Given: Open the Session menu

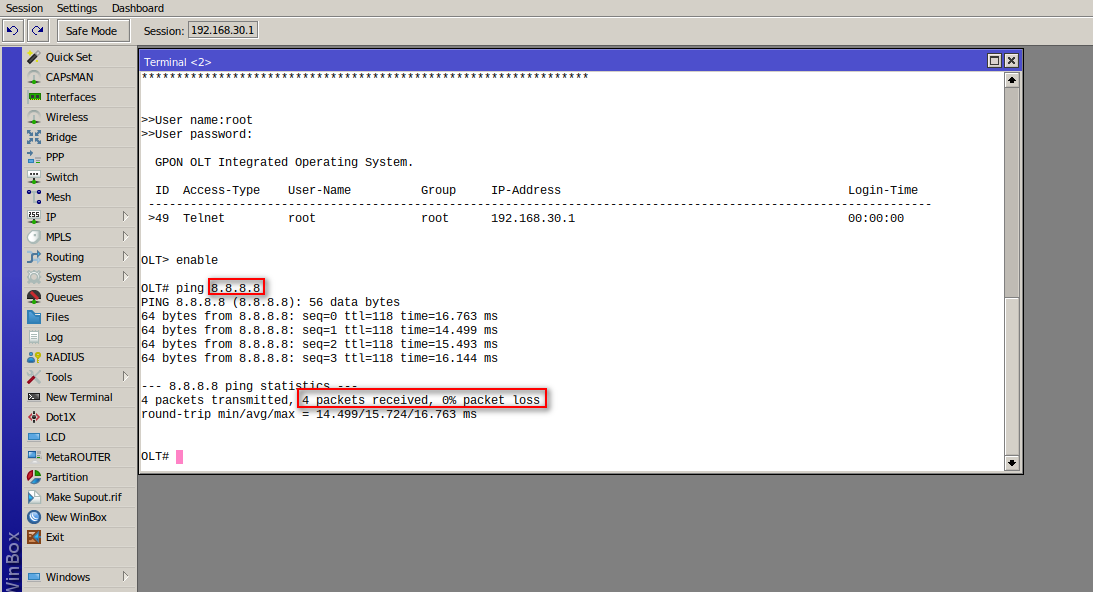Looking at the screenshot, I should coord(23,8).
